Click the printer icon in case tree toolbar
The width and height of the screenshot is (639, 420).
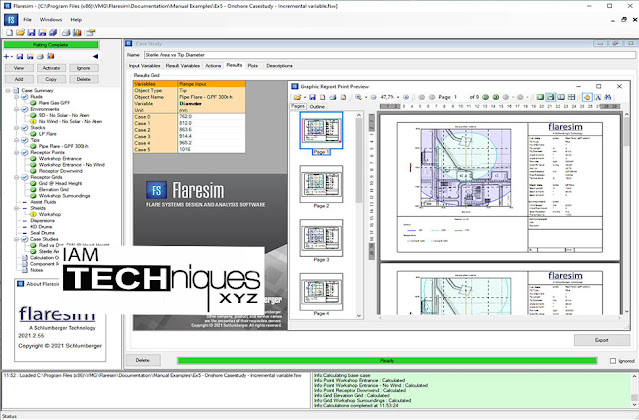pyautogui.click(x=40, y=57)
